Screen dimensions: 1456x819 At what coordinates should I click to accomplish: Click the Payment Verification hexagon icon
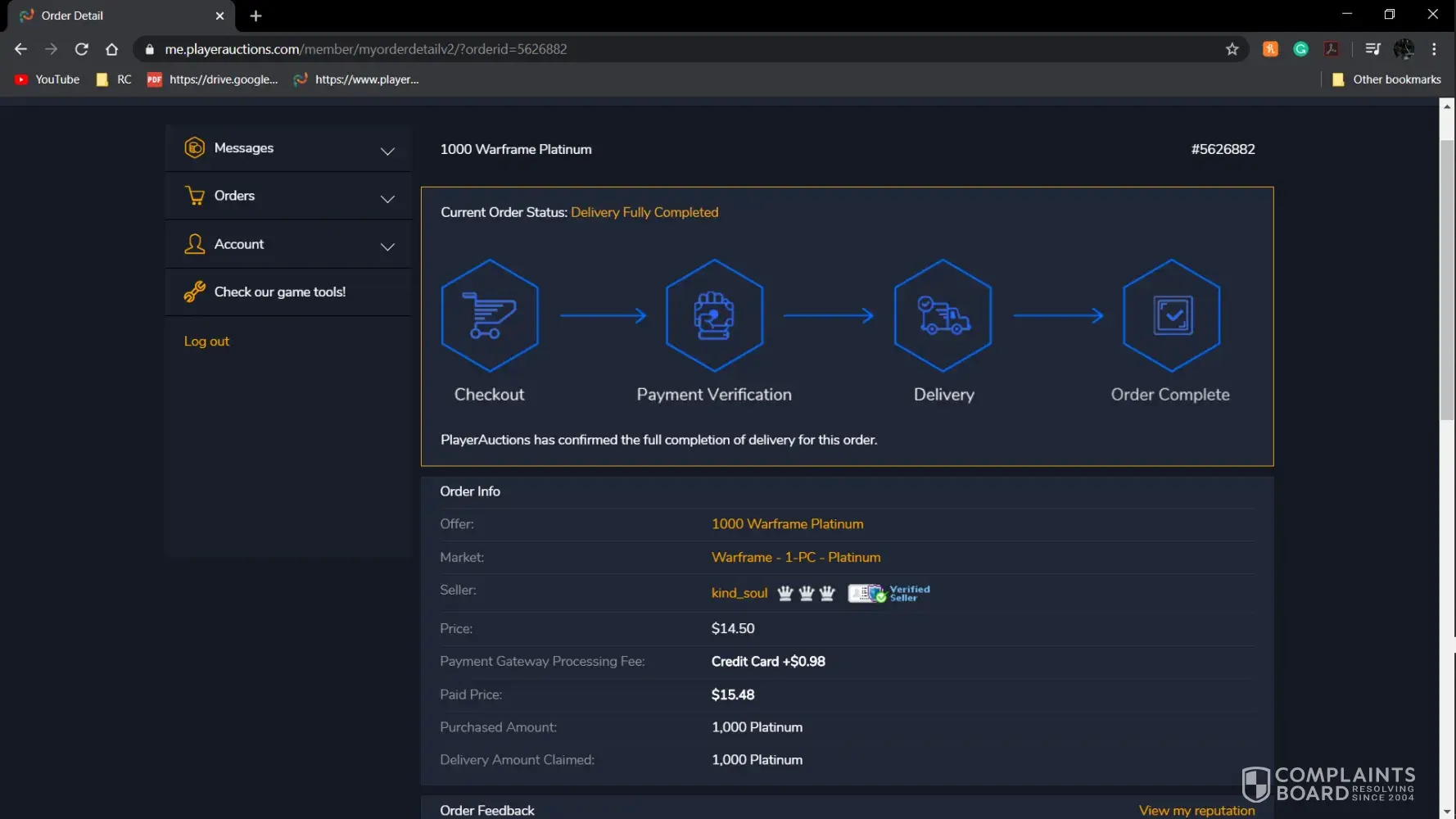click(714, 315)
